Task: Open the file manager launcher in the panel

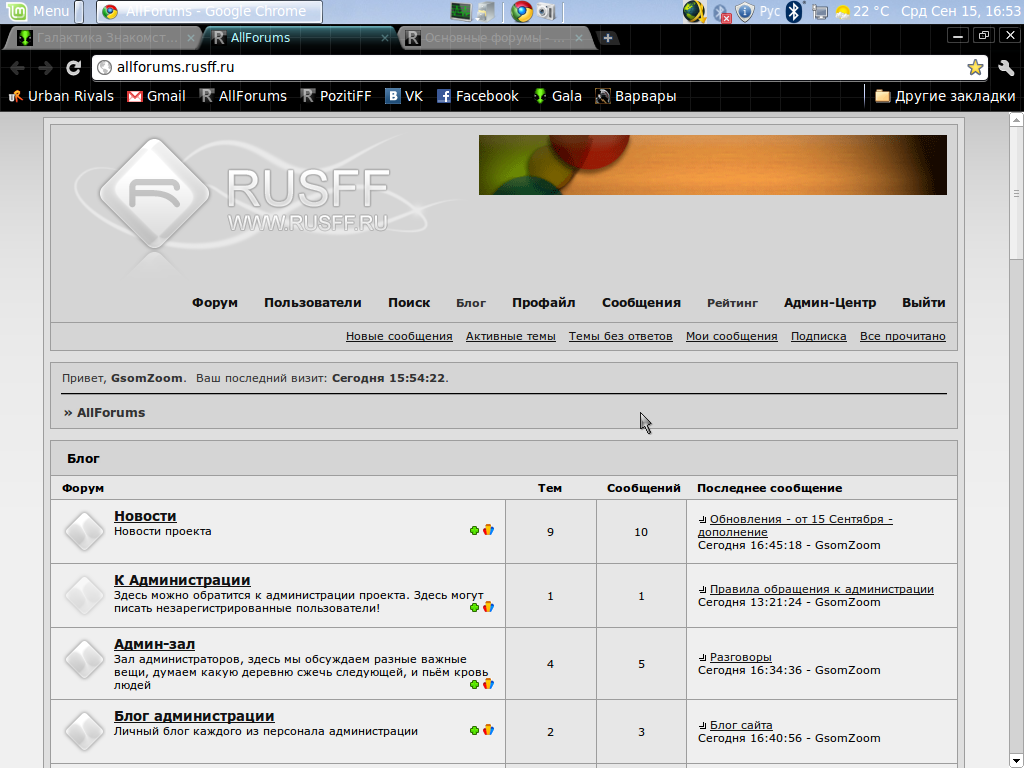Action: coord(486,11)
